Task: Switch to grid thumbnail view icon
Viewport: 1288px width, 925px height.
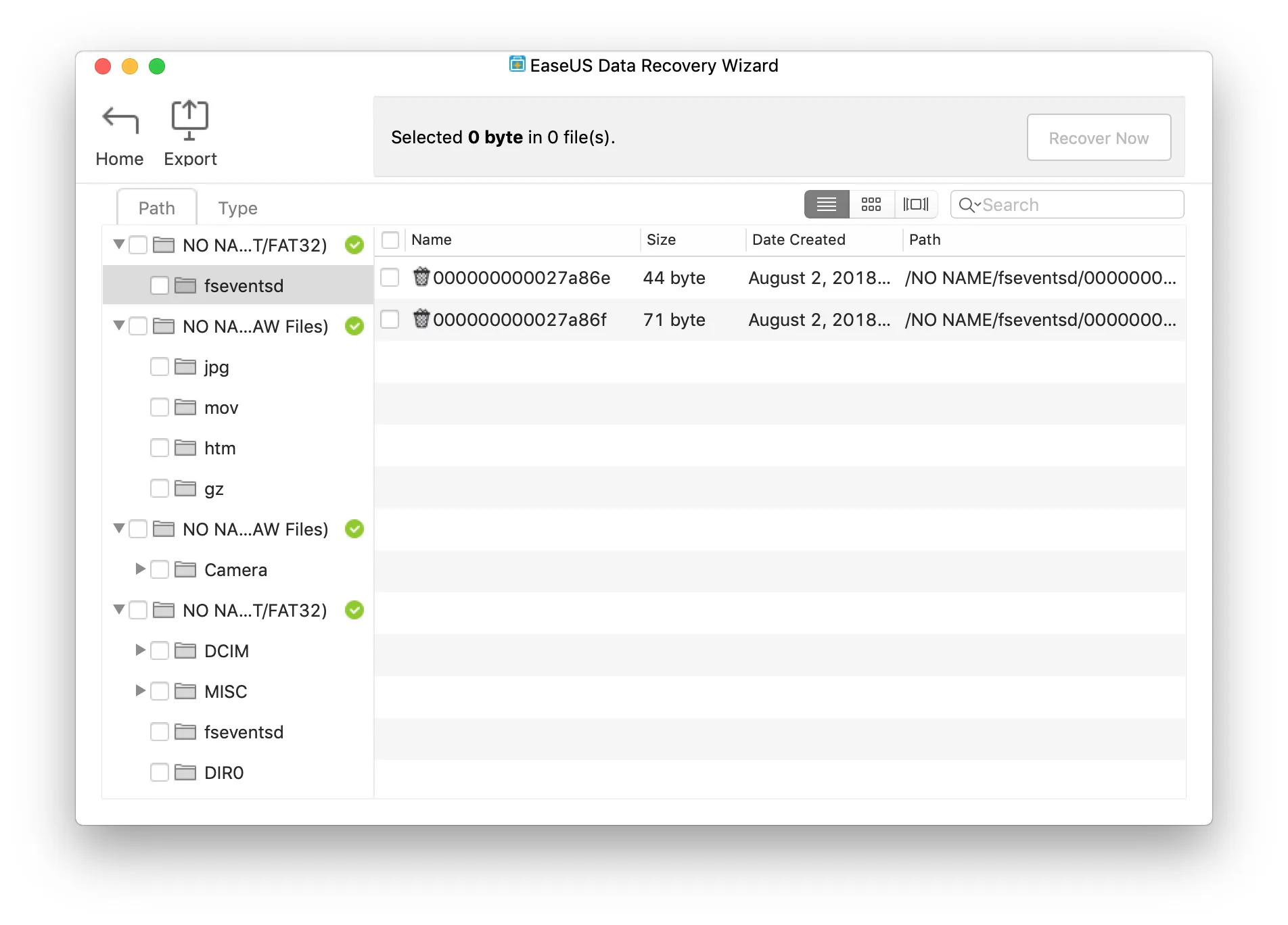Action: [x=871, y=204]
